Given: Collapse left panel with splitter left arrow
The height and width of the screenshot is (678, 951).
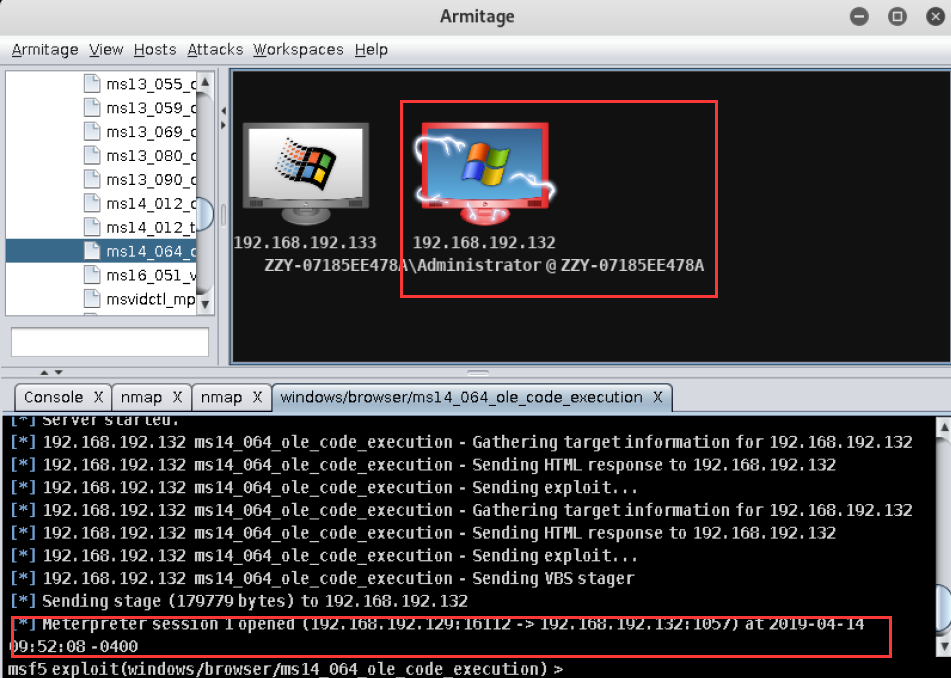Looking at the screenshot, I should click(x=224, y=111).
